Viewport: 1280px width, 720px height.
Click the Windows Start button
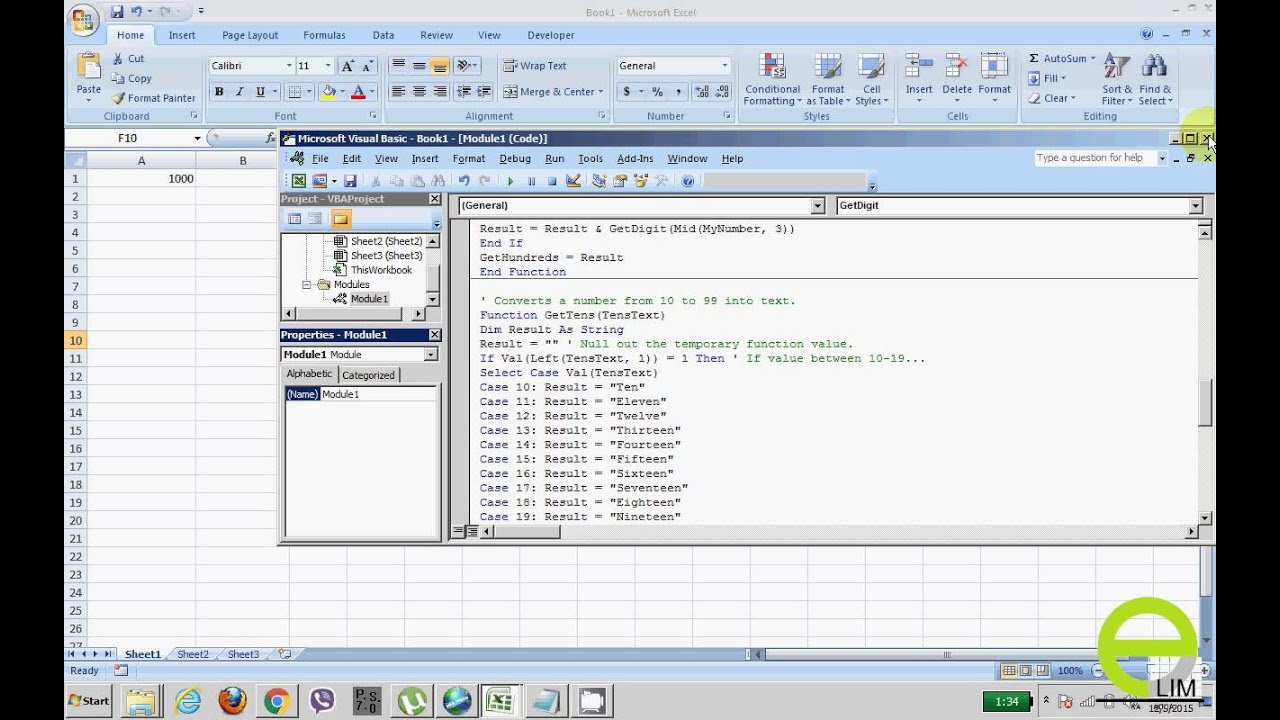click(x=89, y=701)
